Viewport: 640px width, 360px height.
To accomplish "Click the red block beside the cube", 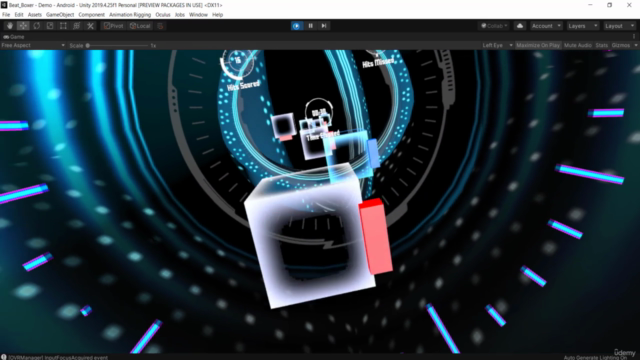I will point(376,237).
